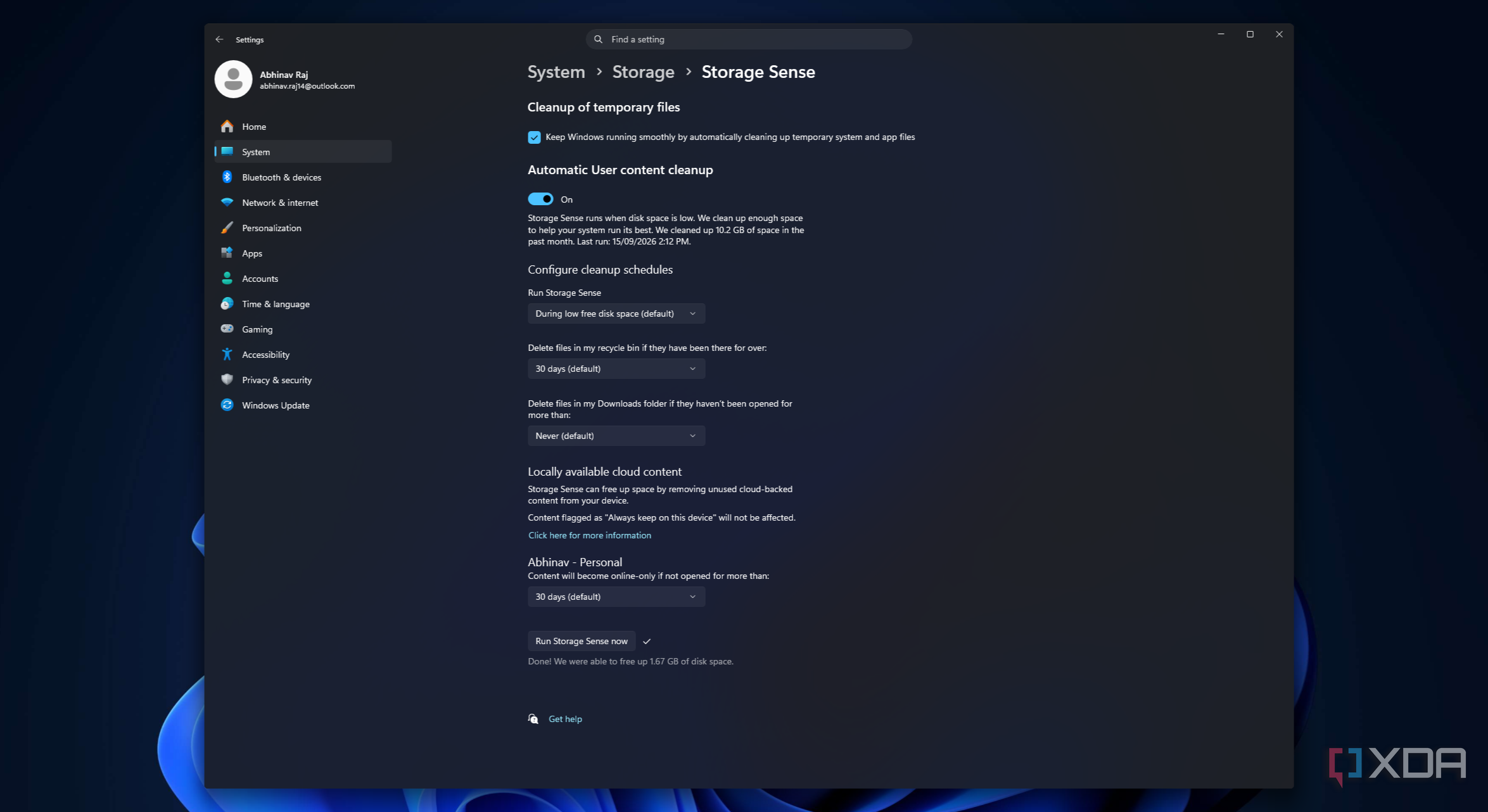Viewport: 1488px width, 812px height.
Task: Click the Accounts person icon
Action: click(227, 278)
